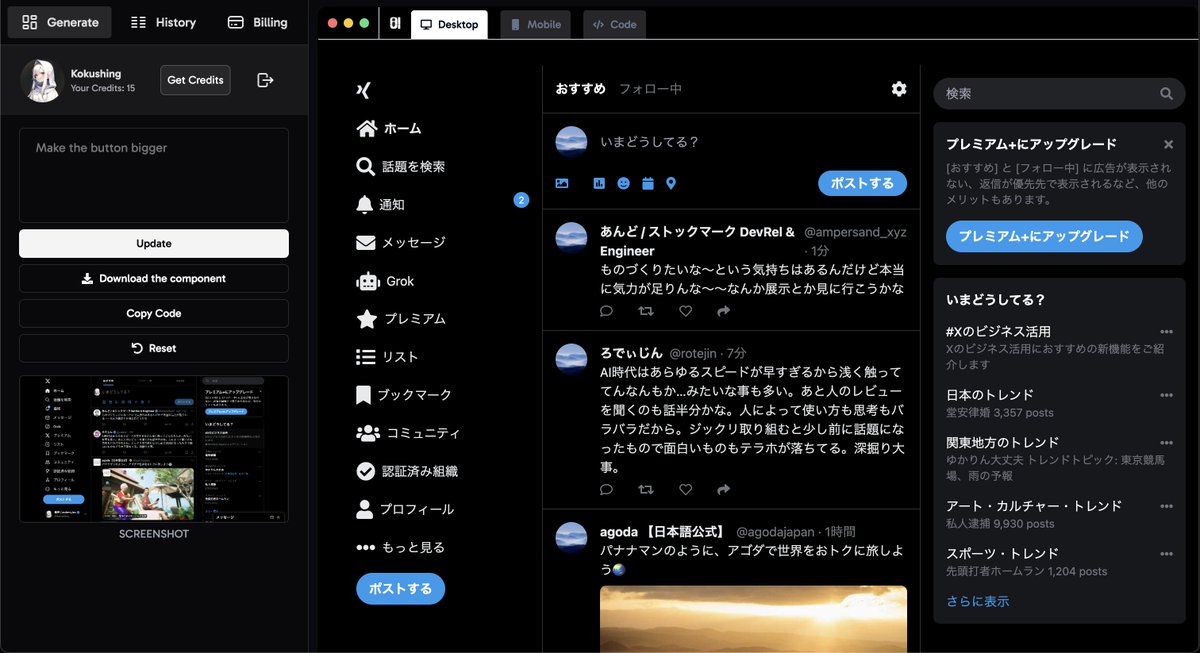
Task: Open the SCREENSHOT thumbnail preview
Action: click(x=154, y=449)
